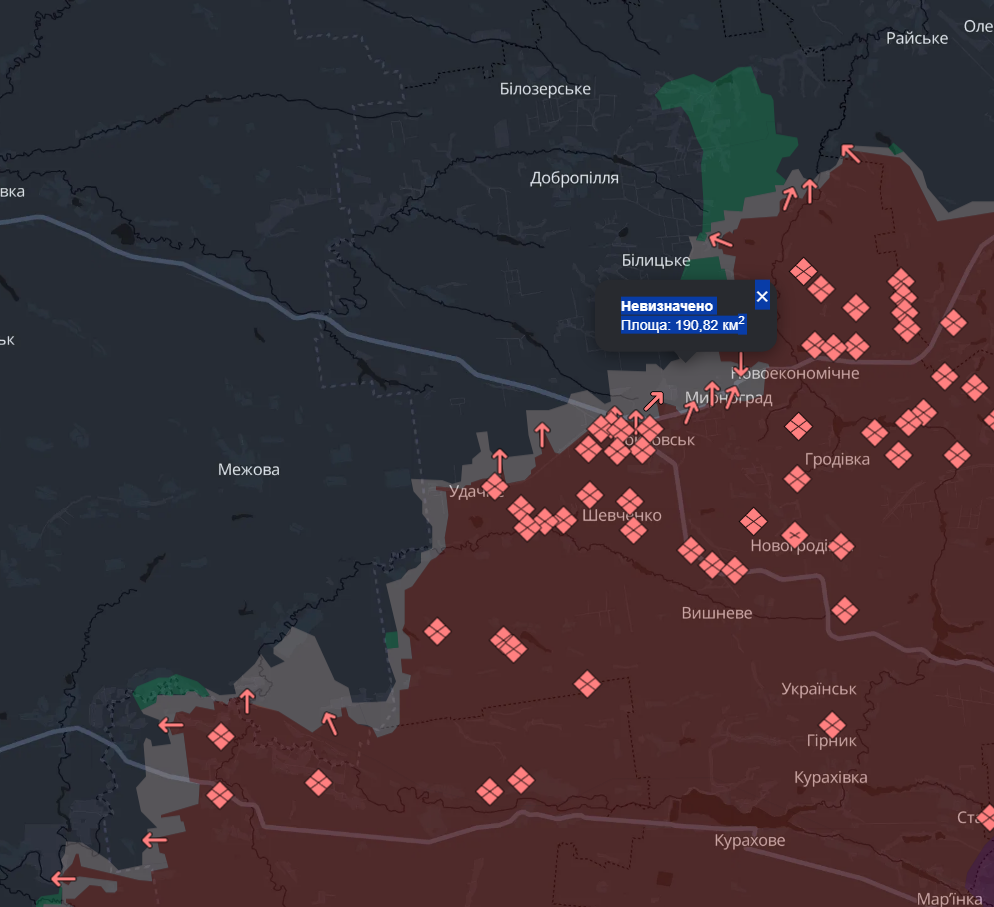Click the Курахове city label
This screenshot has width=994, height=907.
coord(750,840)
